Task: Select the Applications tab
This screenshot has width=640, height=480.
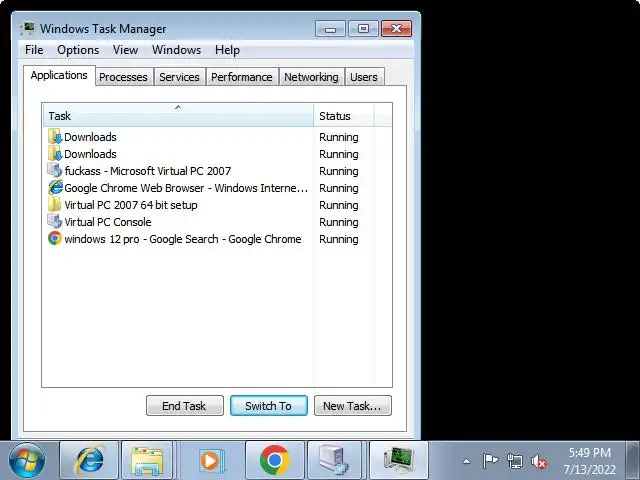Action: click(x=59, y=76)
